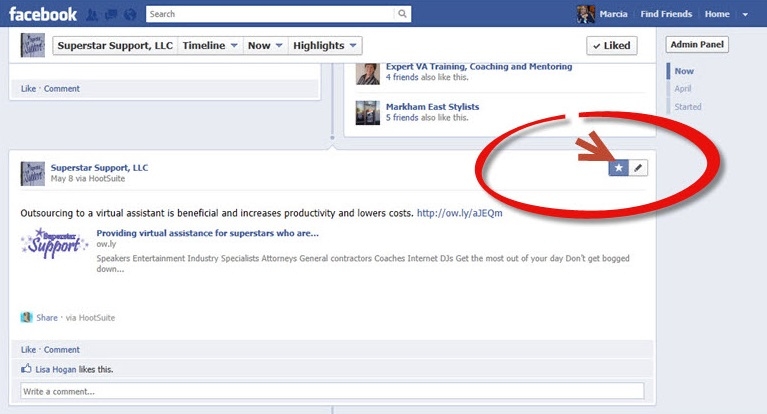Click the Superstar Support avatar on the post
The width and height of the screenshot is (767, 414).
pyautogui.click(x=33, y=174)
